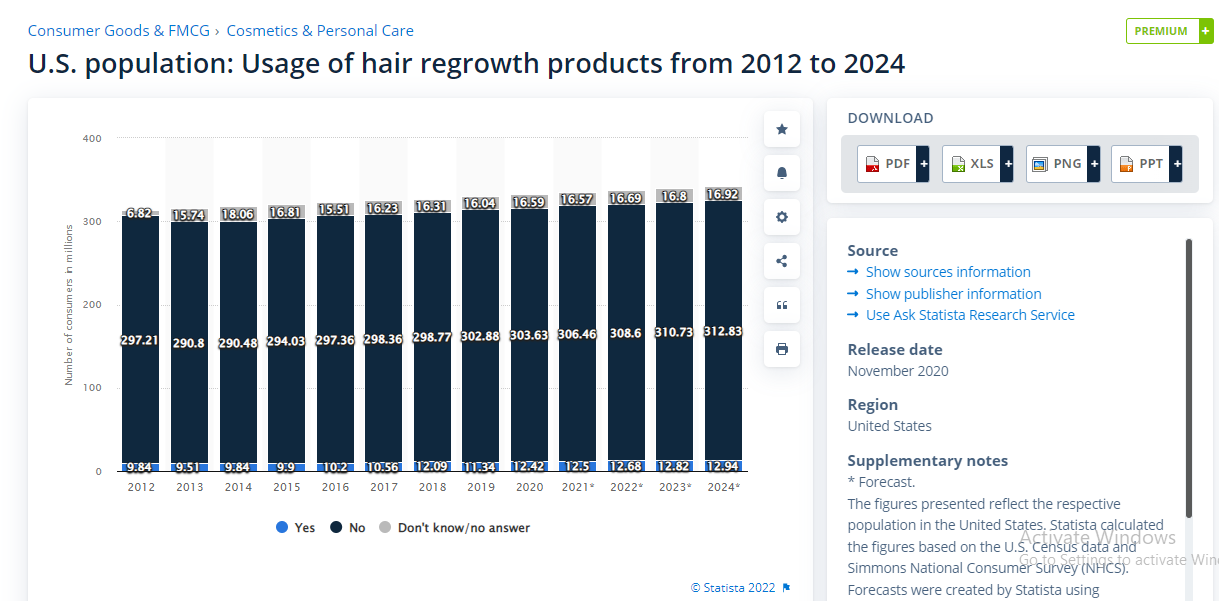1219x601 pixels.
Task: Click the 2020 x-axis year label
Action: coord(530,487)
